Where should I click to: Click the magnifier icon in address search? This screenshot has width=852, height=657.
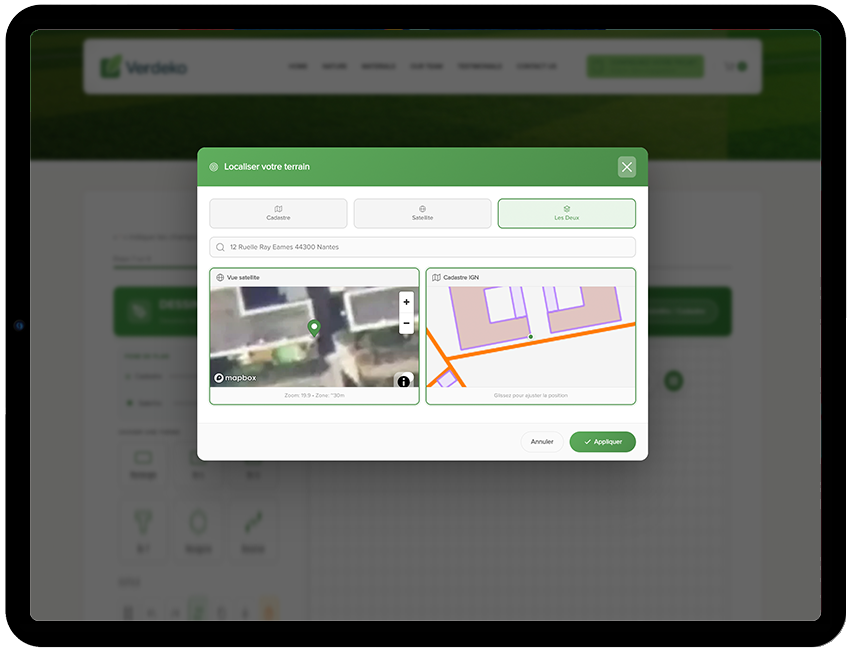pyautogui.click(x=220, y=247)
